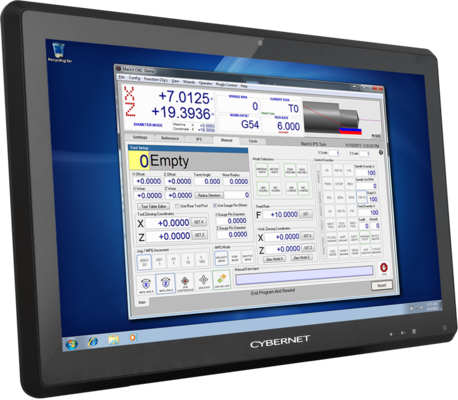Open File Explorer from the taskbar

(x=114, y=340)
